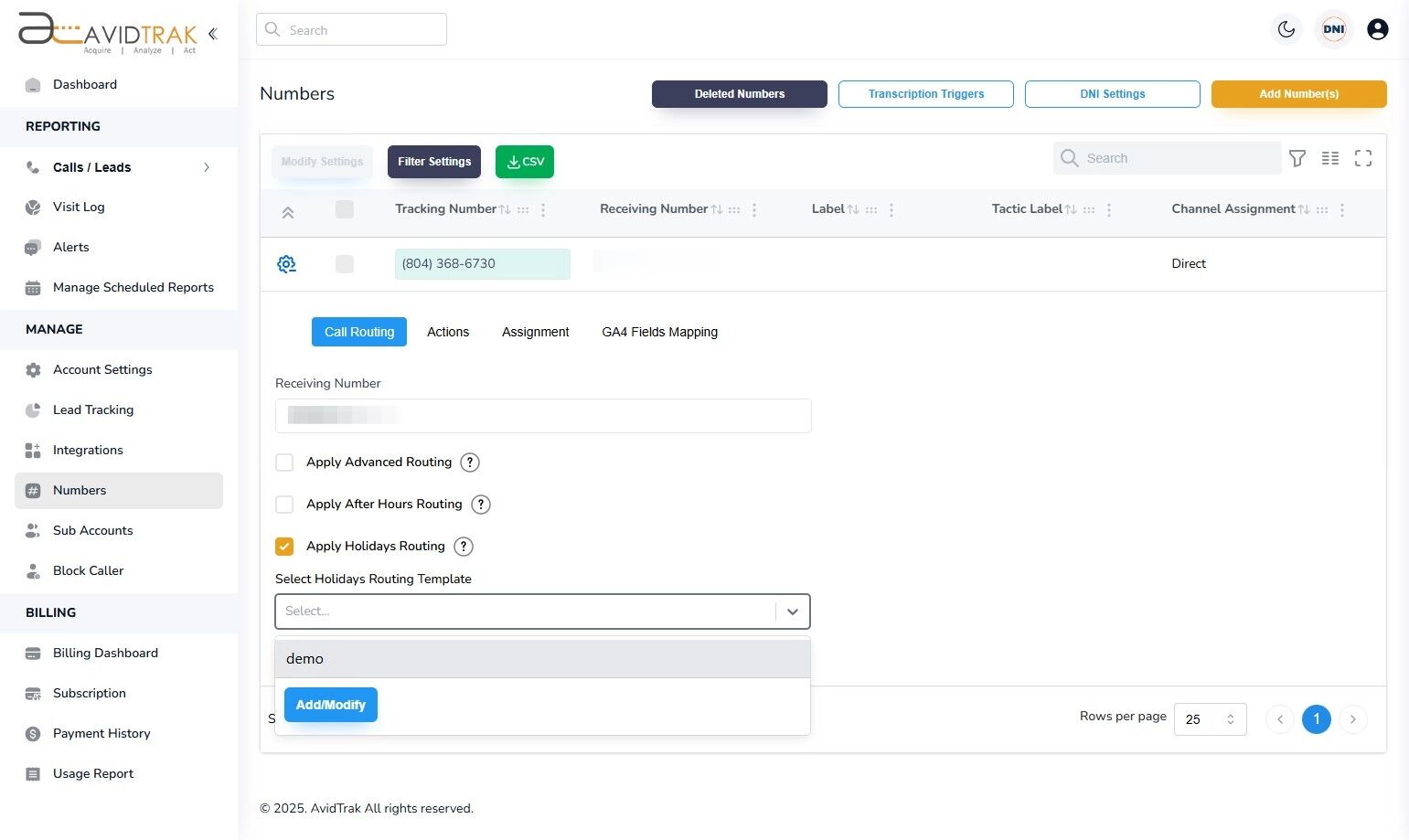The image size is (1409, 840).
Task: Go to the next page arrow
Action: (x=1353, y=719)
